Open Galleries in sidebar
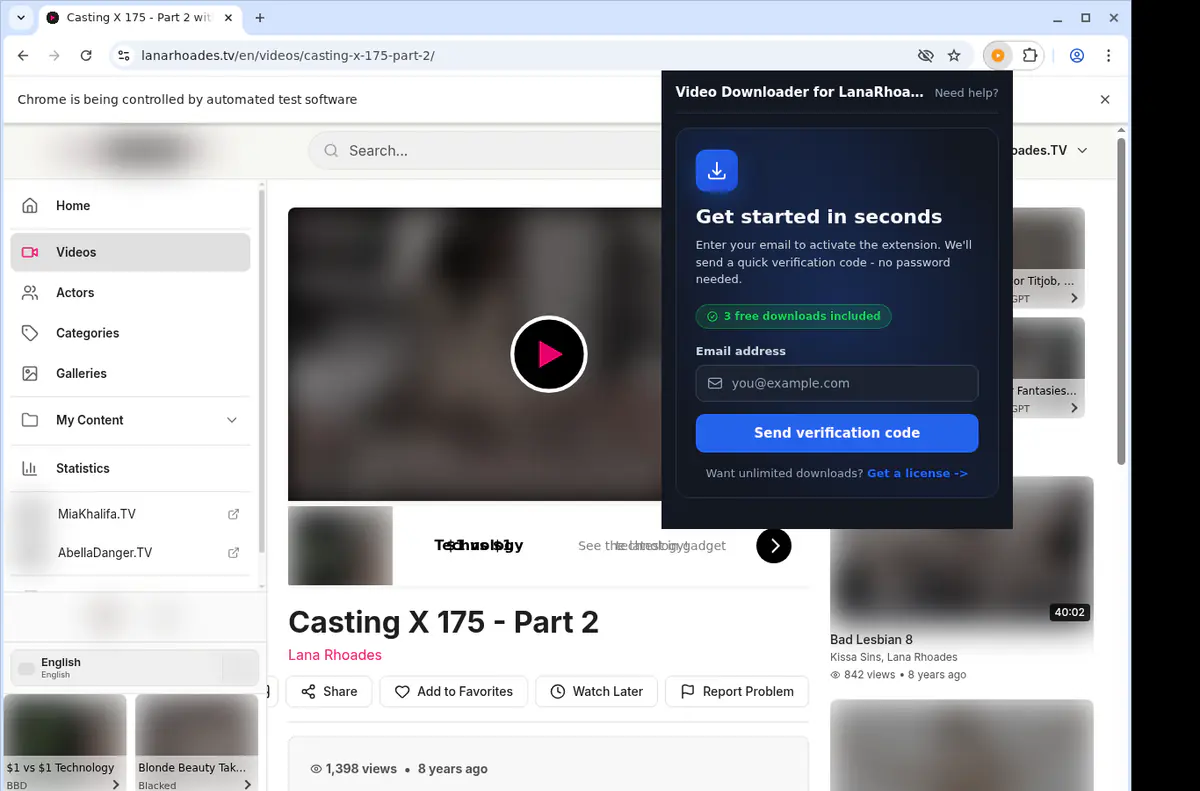Image resolution: width=1200 pixels, height=791 pixels. [x=130, y=373]
